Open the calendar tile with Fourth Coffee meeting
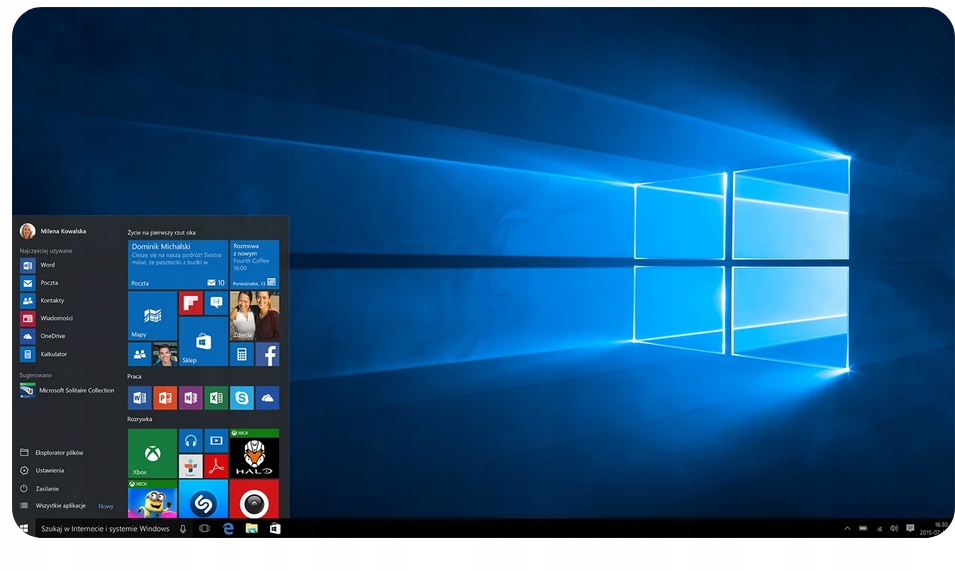 (255, 264)
